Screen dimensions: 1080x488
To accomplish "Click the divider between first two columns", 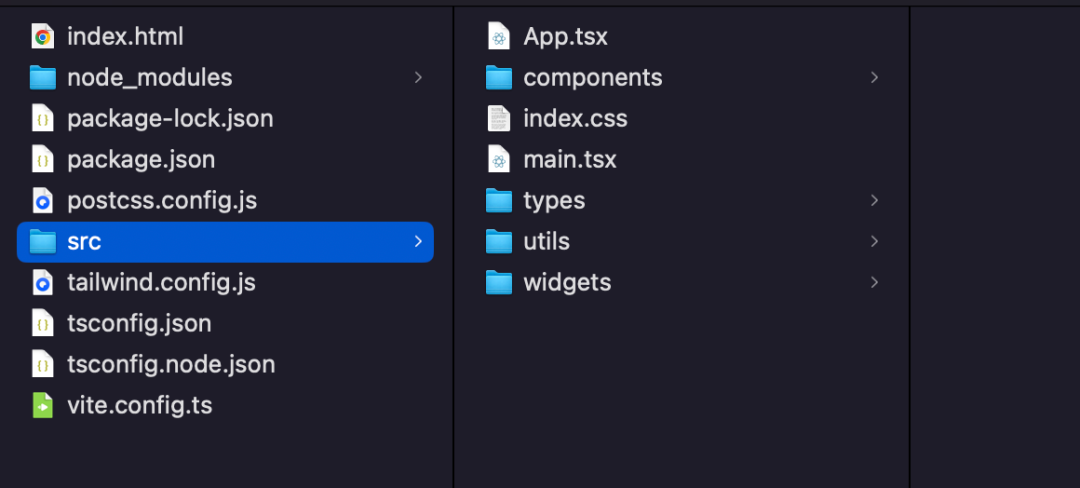I will click(x=453, y=248).
